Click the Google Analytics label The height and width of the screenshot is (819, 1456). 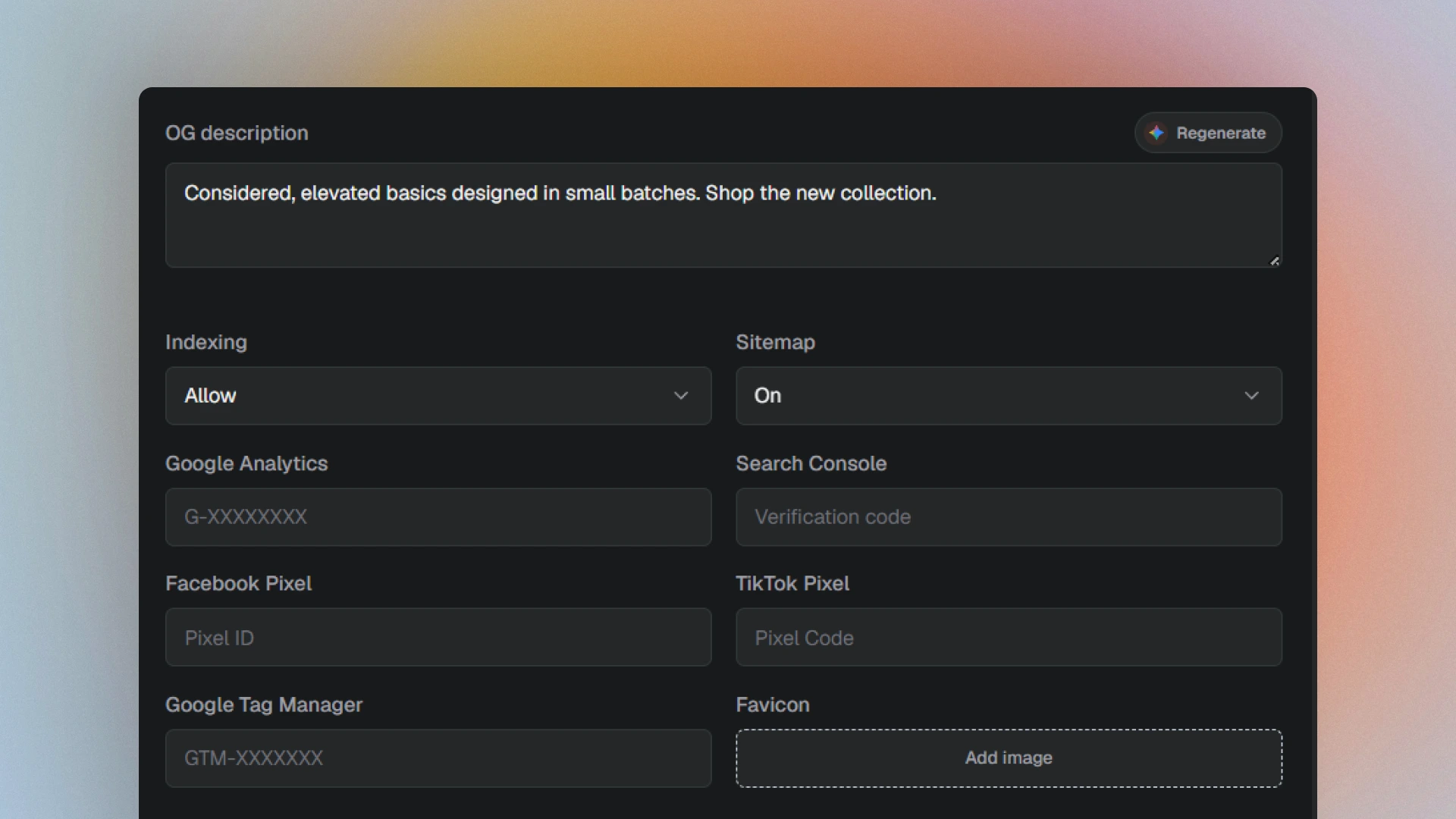(246, 463)
